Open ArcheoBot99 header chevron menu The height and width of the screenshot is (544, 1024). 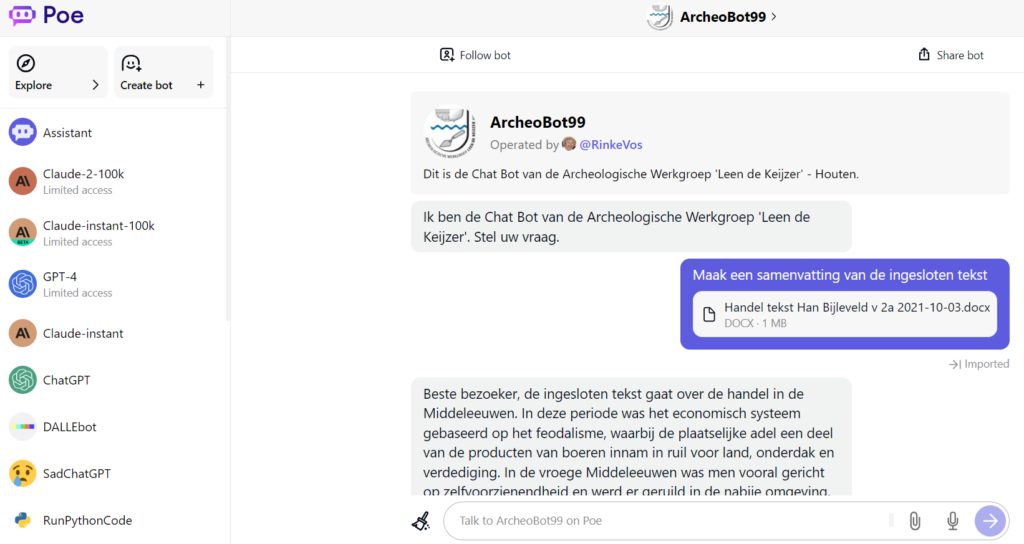[x=773, y=16]
